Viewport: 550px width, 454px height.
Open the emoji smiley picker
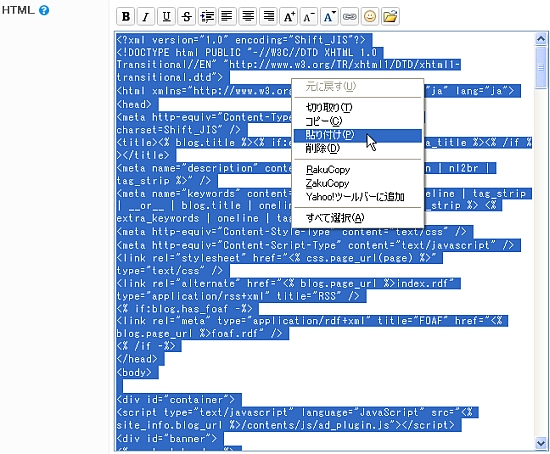coord(370,16)
